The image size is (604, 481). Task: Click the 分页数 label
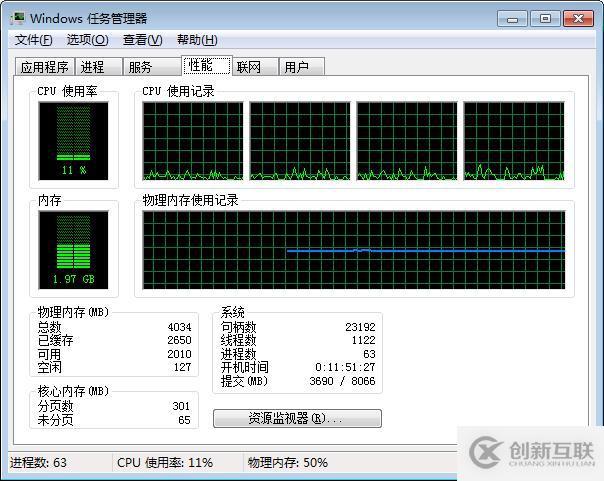pyautogui.click(x=55, y=406)
